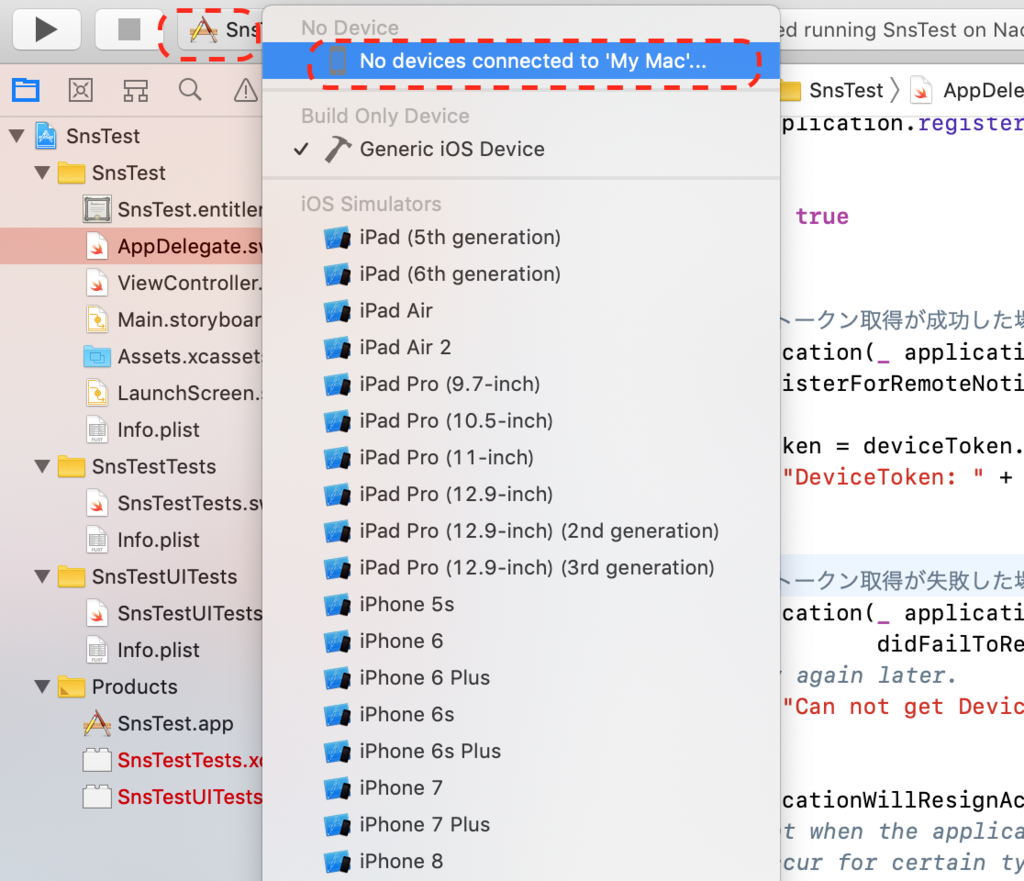1024x881 pixels.
Task: Choose iPad (6th generation) simulator
Action: click(x=521, y=274)
